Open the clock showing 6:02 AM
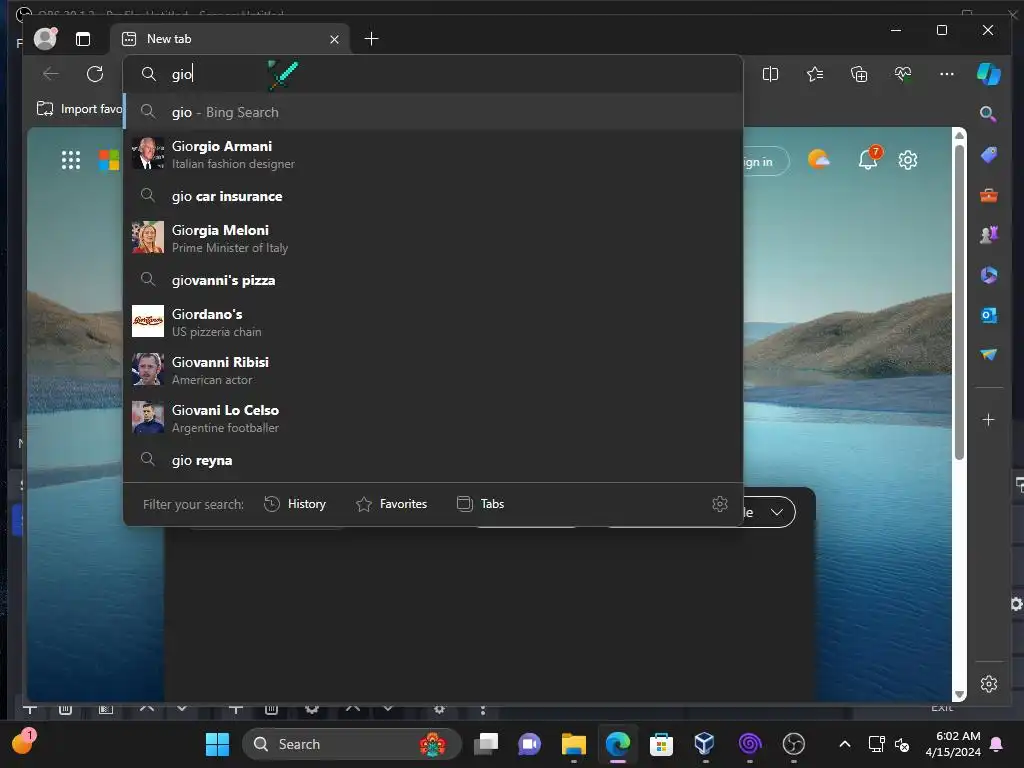Screen dimensions: 1024x768 953,744
